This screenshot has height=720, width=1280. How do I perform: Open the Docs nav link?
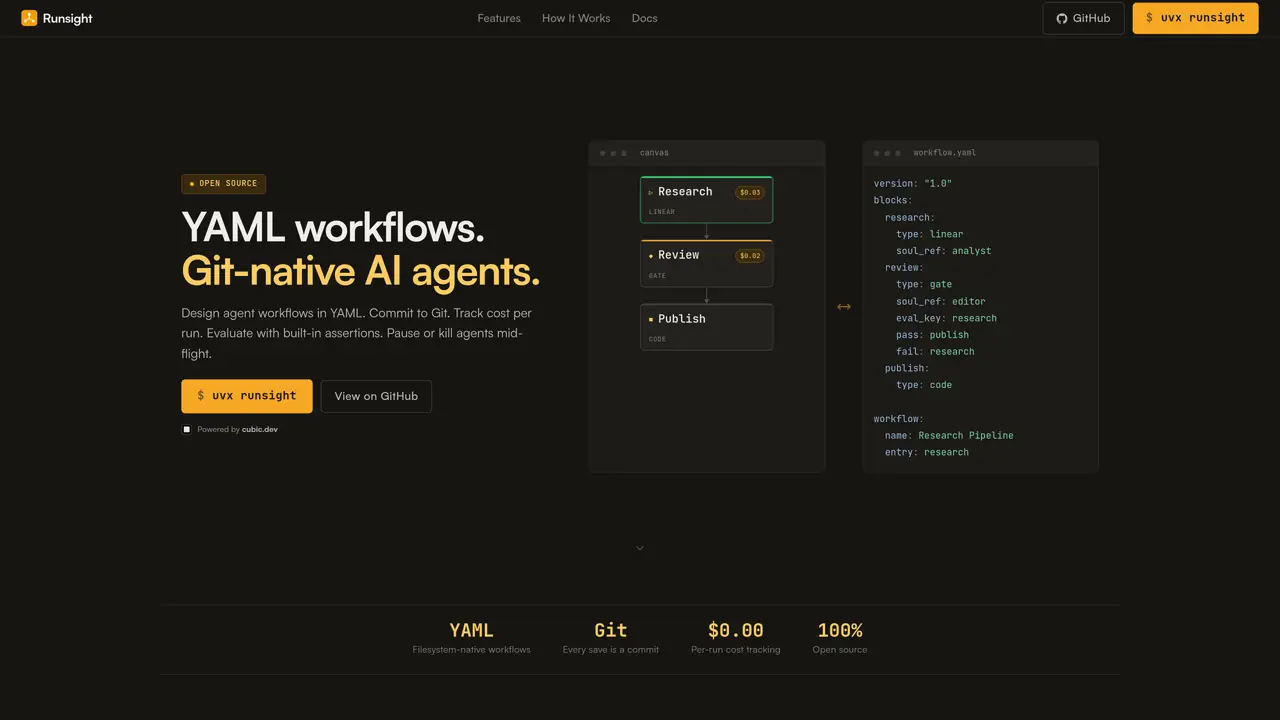(645, 18)
